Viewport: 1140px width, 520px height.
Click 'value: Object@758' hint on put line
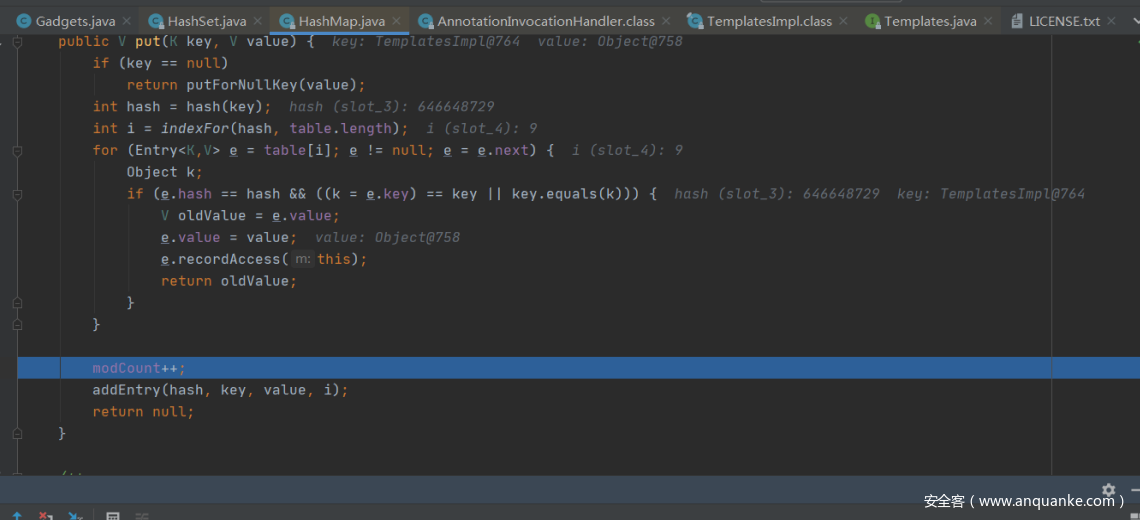click(x=610, y=41)
